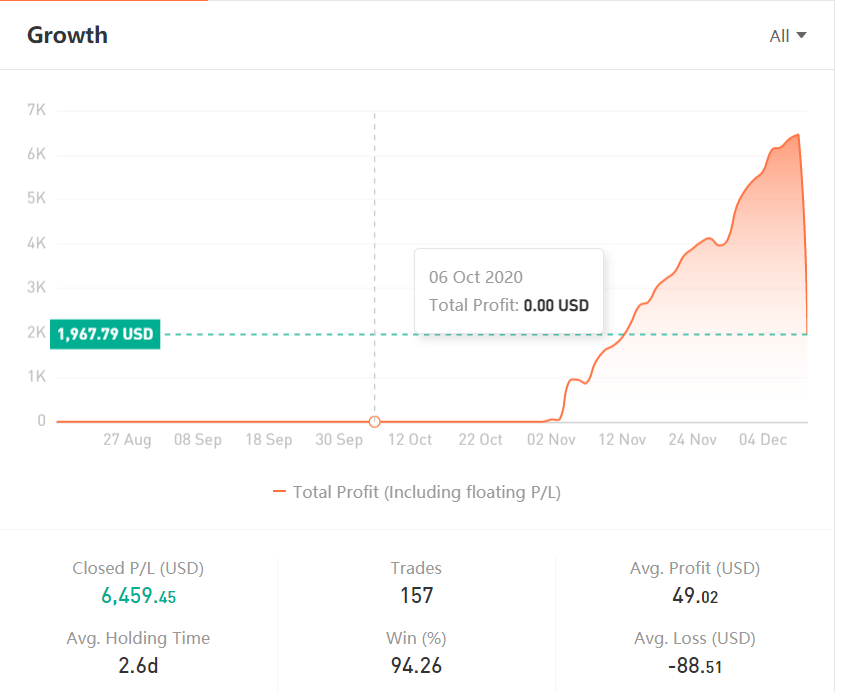Toggle the Total Profit legend entry

click(x=417, y=492)
